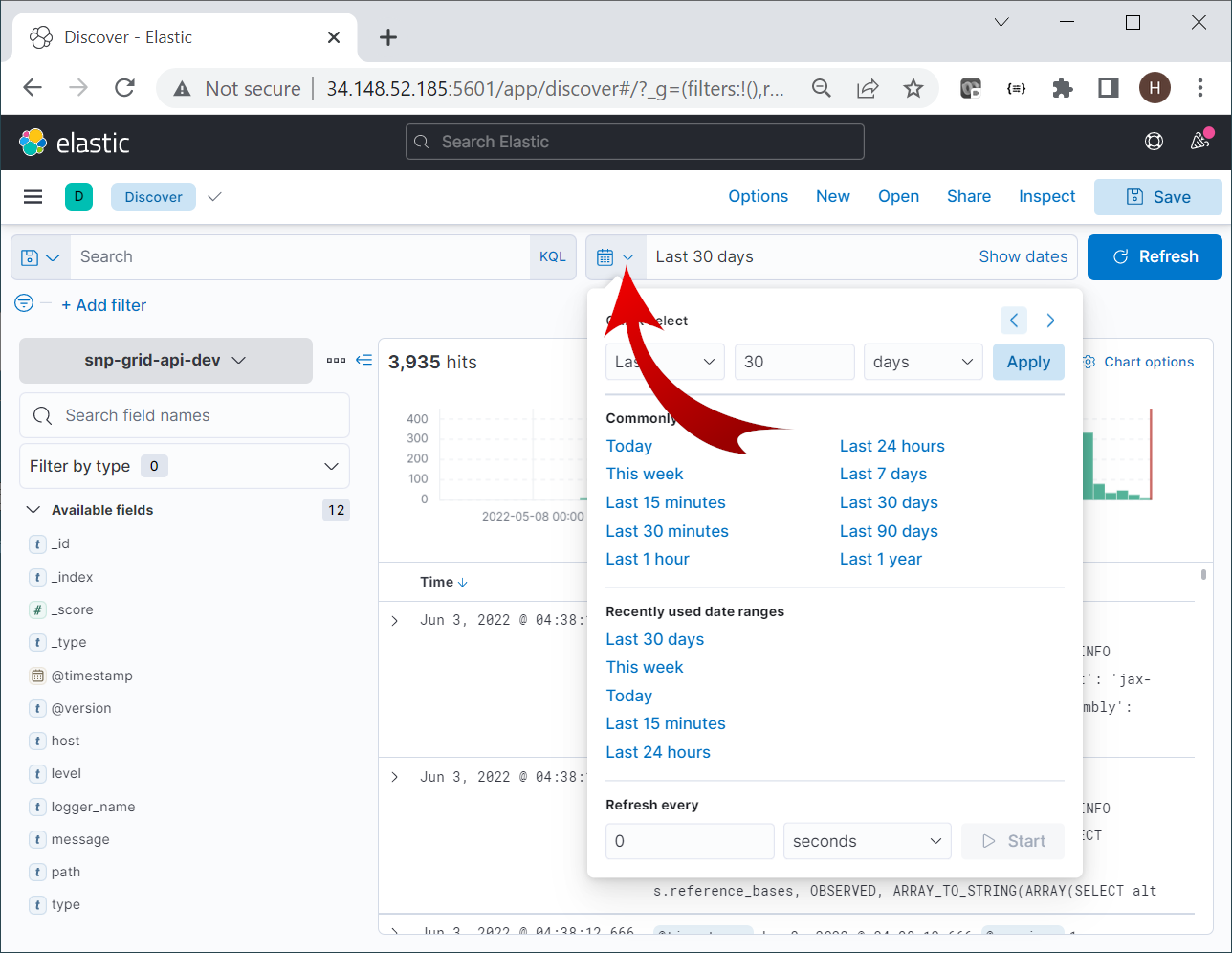Open the Options menu in the toolbar
The width and height of the screenshot is (1232, 953).
click(x=758, y=196)
